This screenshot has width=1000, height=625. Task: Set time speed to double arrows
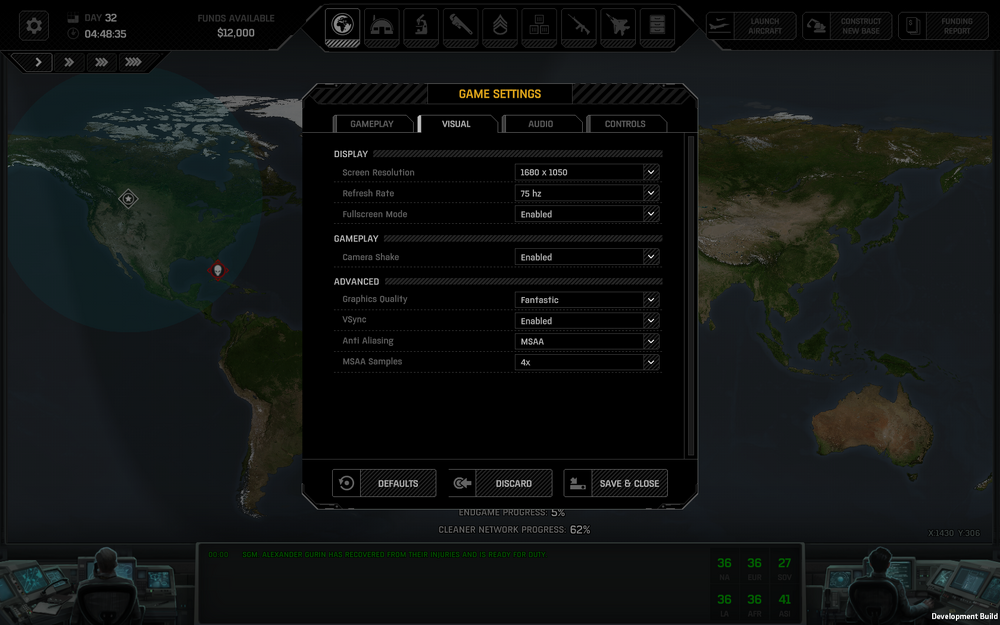(70, 62)
